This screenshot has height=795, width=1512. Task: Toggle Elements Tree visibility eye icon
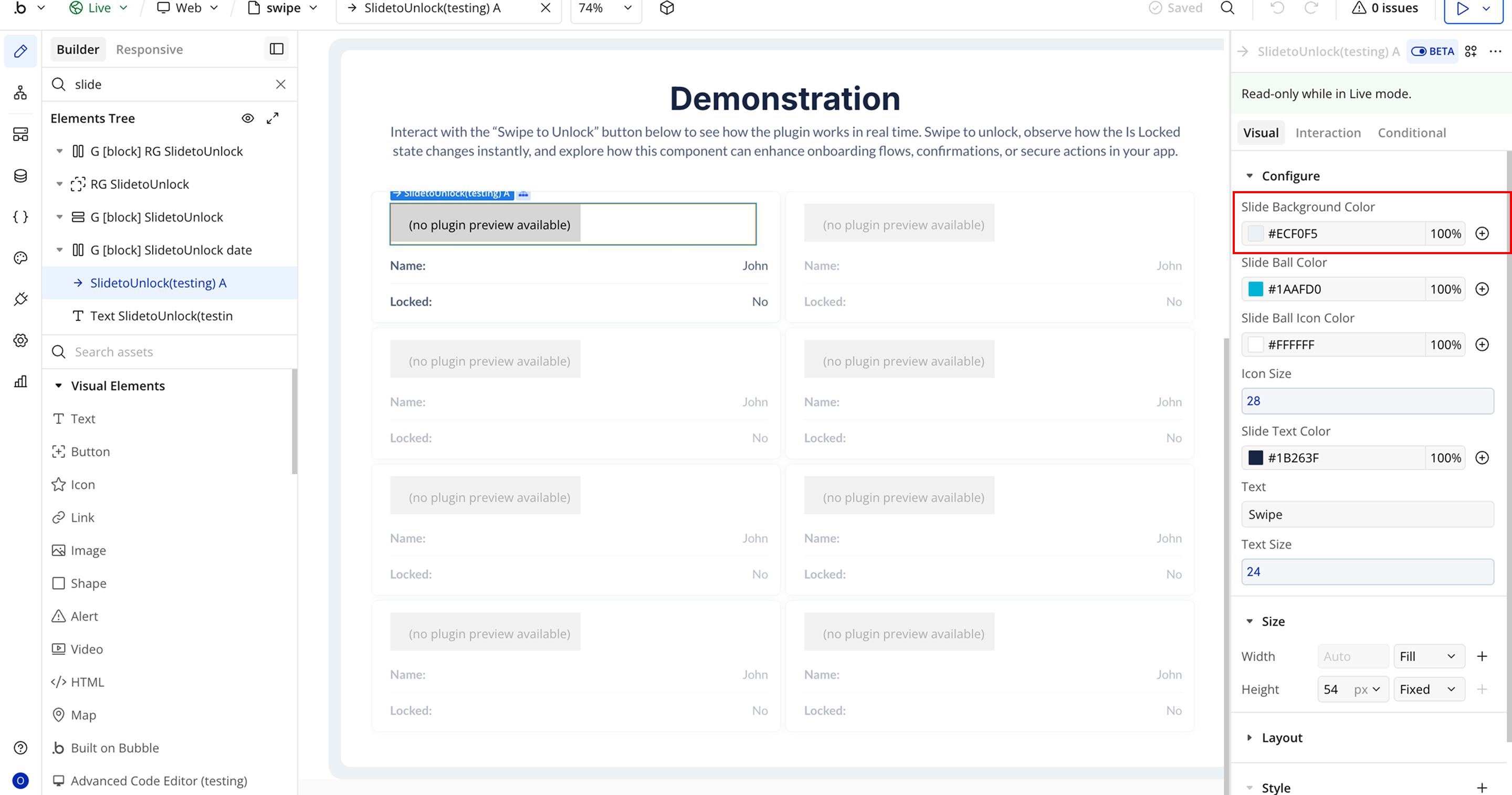click(248, 118)
